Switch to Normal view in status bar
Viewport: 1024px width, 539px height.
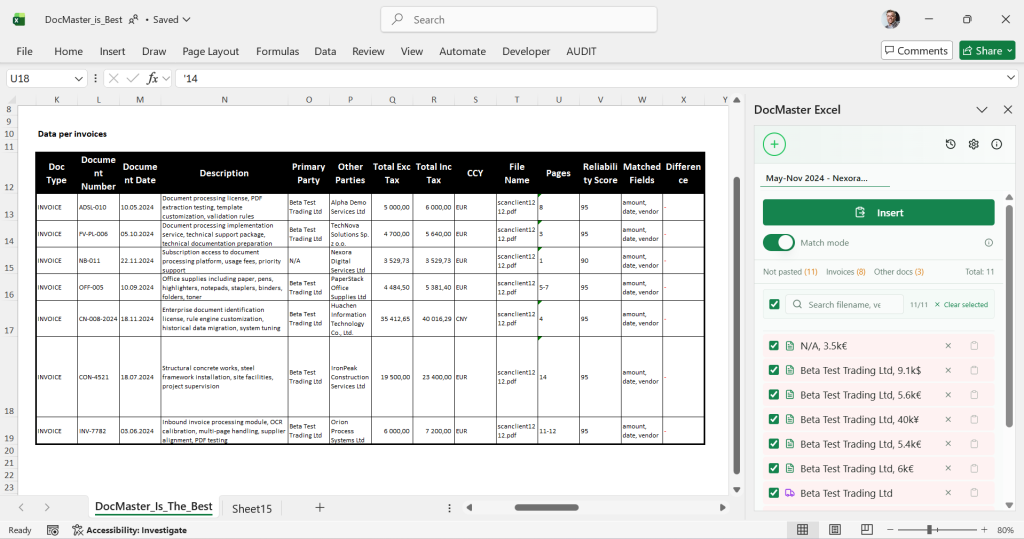(x=803, y=530)
